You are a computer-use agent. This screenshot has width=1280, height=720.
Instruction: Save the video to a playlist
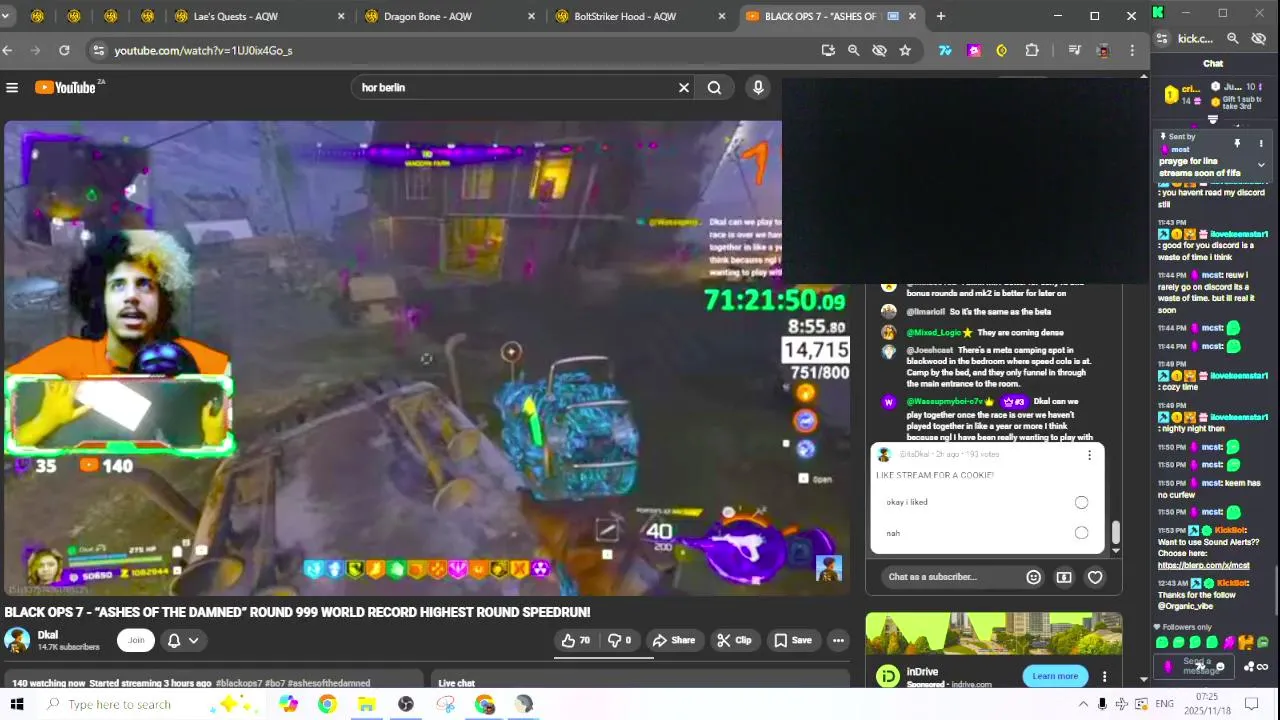point(792,640)
